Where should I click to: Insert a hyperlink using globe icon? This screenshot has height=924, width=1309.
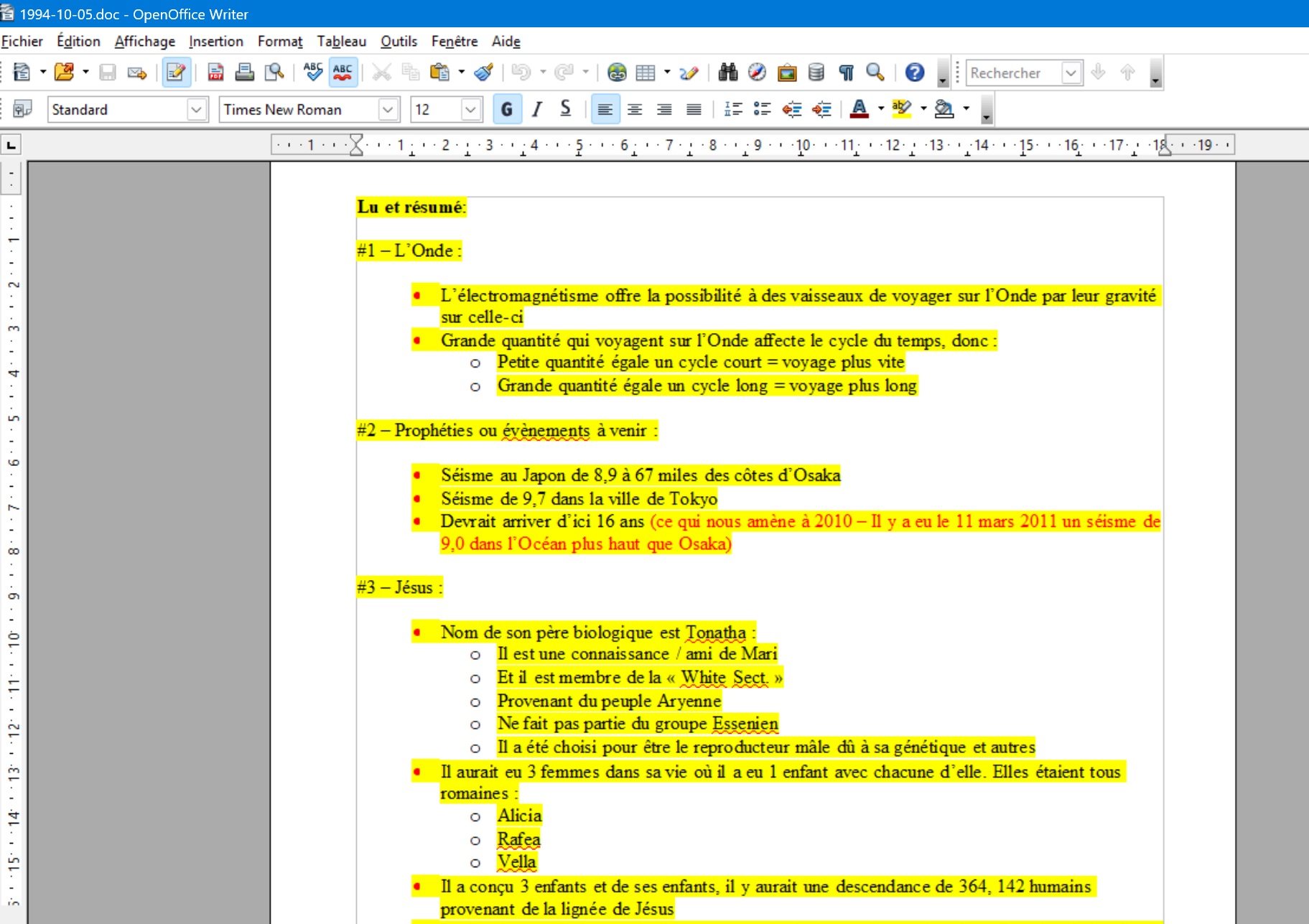616,73
